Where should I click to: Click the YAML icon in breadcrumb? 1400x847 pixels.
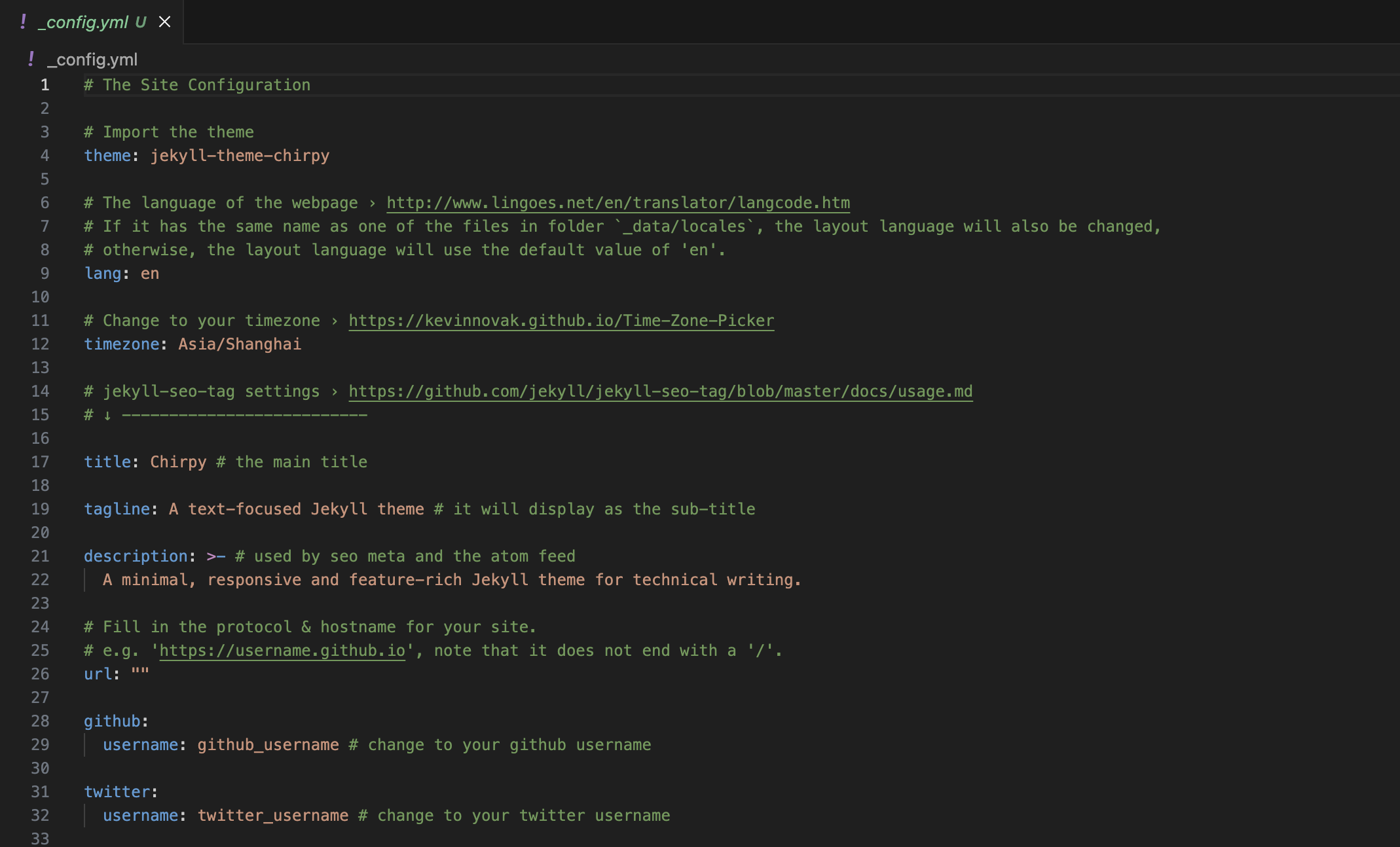(31, 60)
